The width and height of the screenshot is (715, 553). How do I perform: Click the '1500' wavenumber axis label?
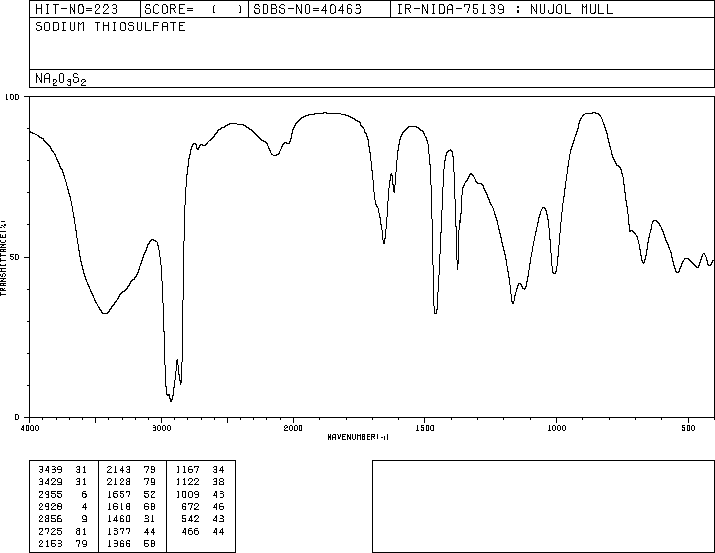(425, 428)
